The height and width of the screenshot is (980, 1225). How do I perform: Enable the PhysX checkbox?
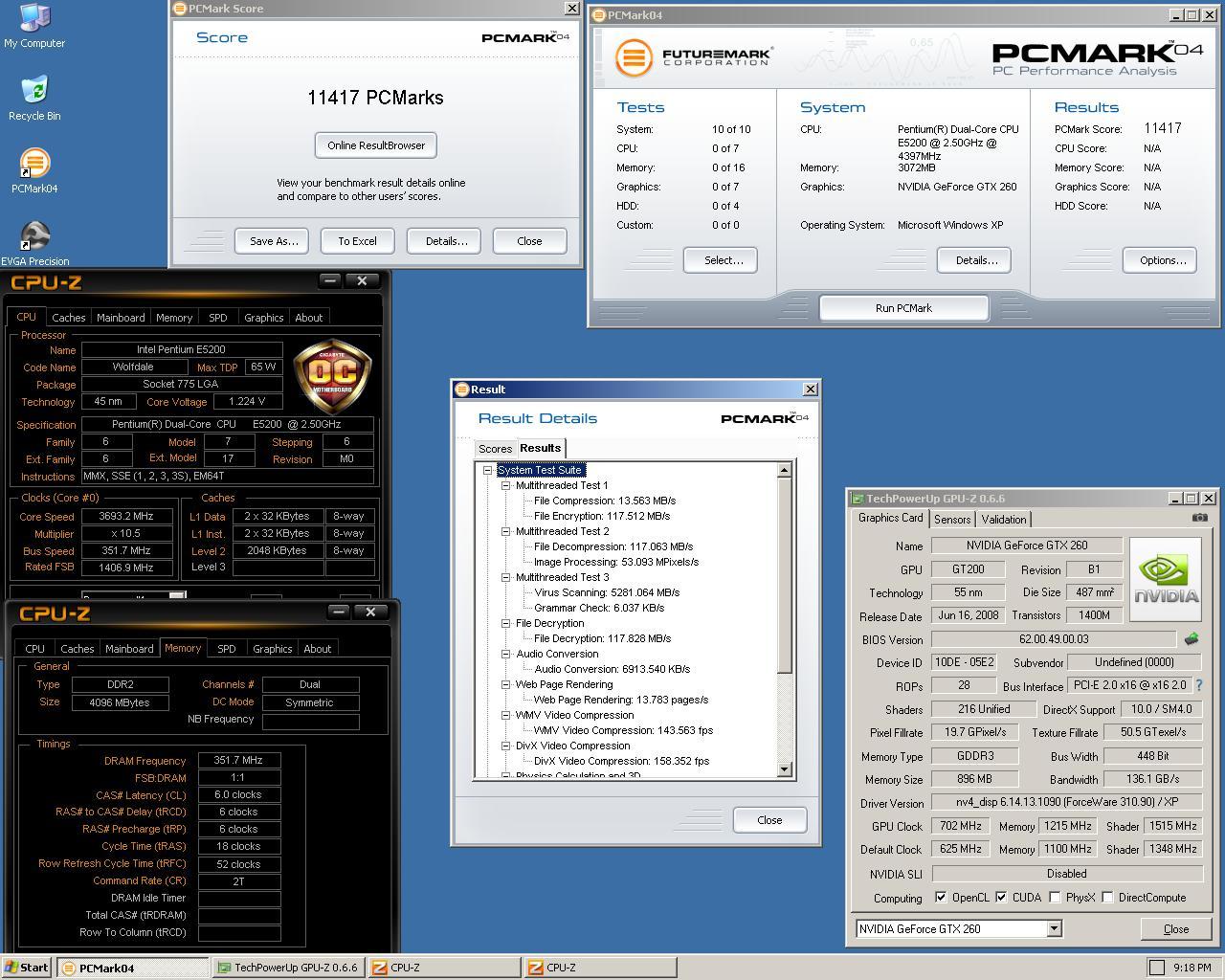point(1055,898)
